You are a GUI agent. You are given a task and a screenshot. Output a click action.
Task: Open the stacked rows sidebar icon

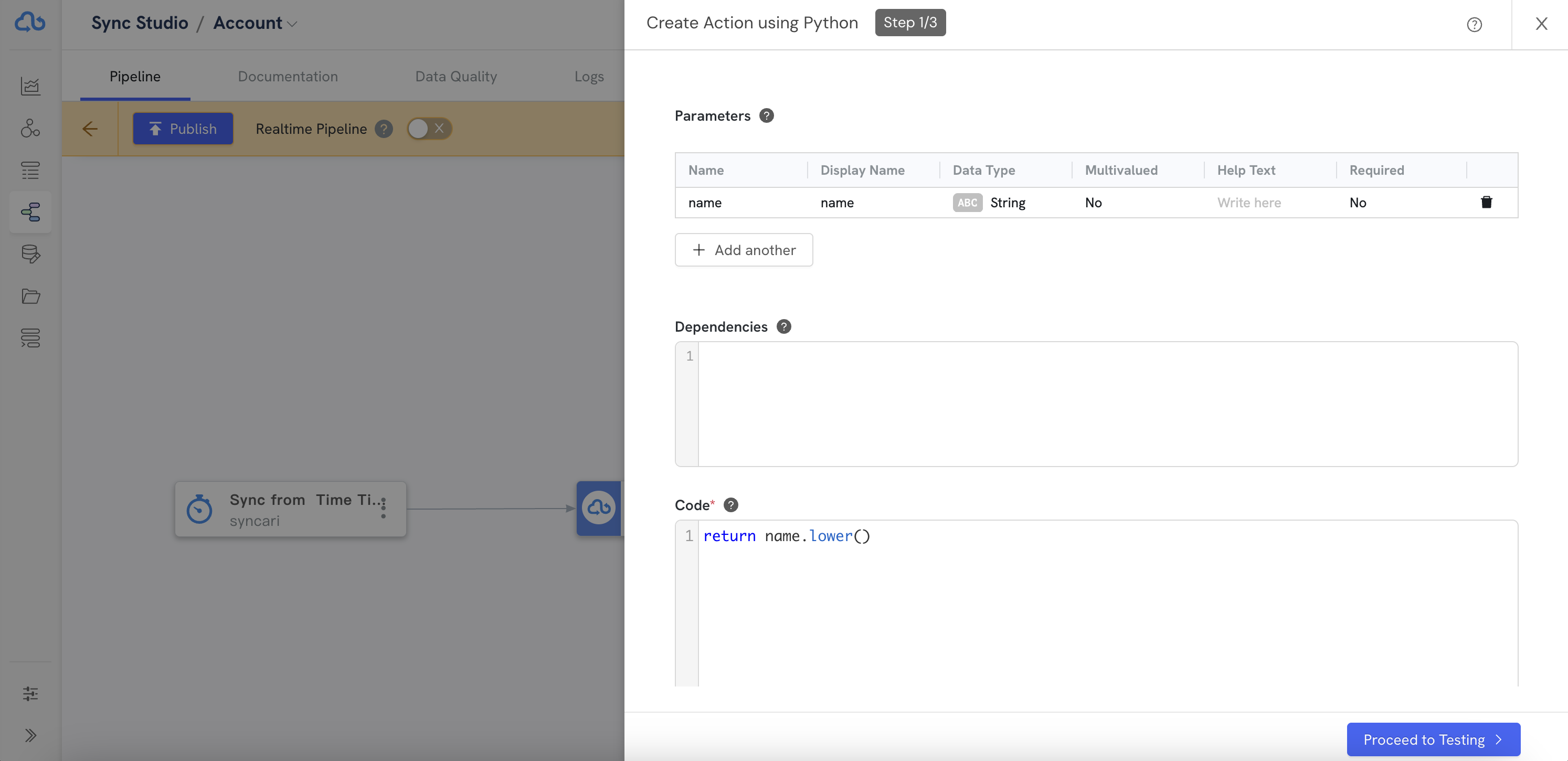(30, 338)
